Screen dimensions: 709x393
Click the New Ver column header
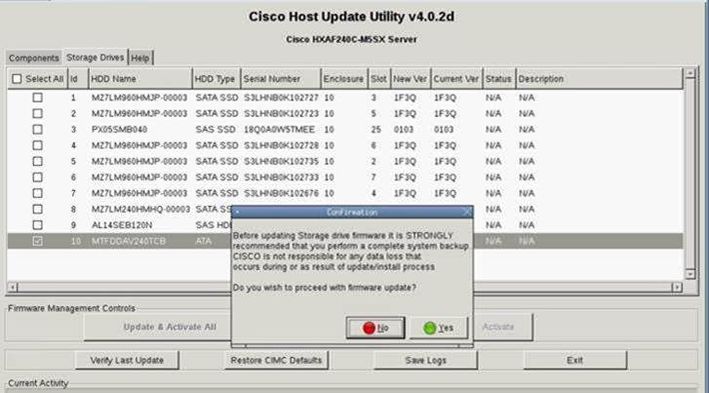pos(411,79)
